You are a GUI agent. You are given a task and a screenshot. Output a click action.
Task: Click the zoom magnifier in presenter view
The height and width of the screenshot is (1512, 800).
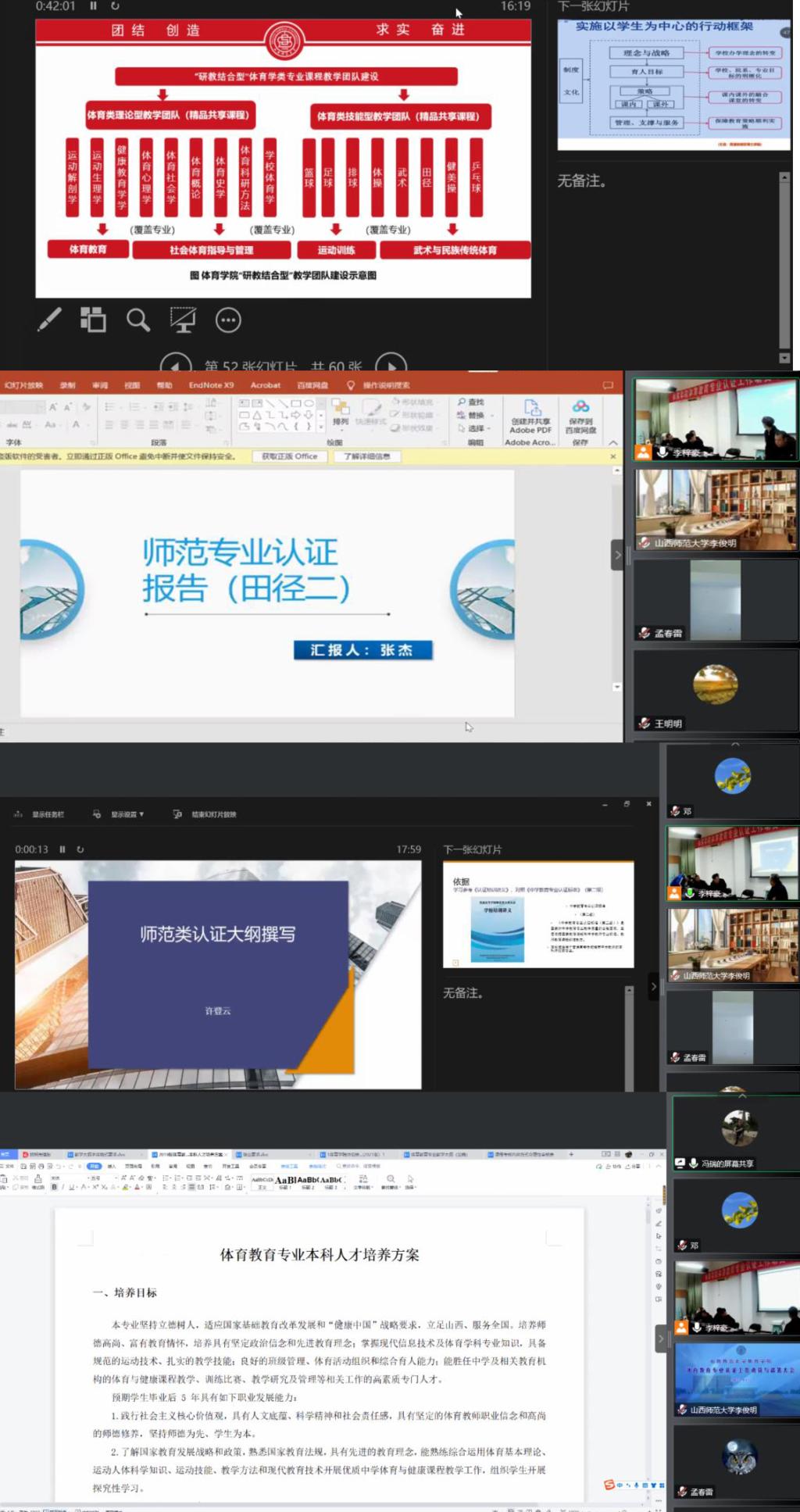click(138, 320)
